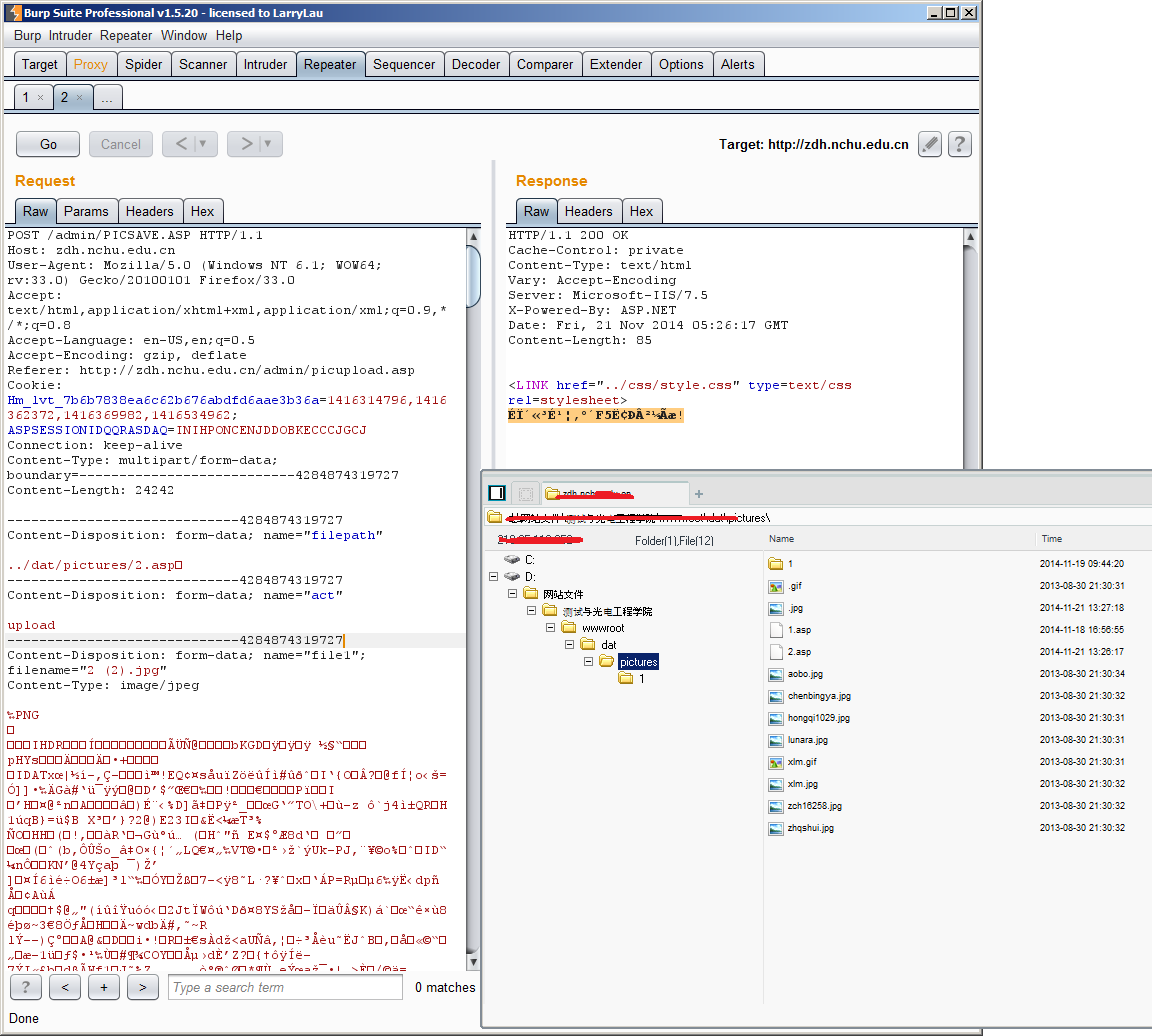Click the Go button

click(48, 144)
